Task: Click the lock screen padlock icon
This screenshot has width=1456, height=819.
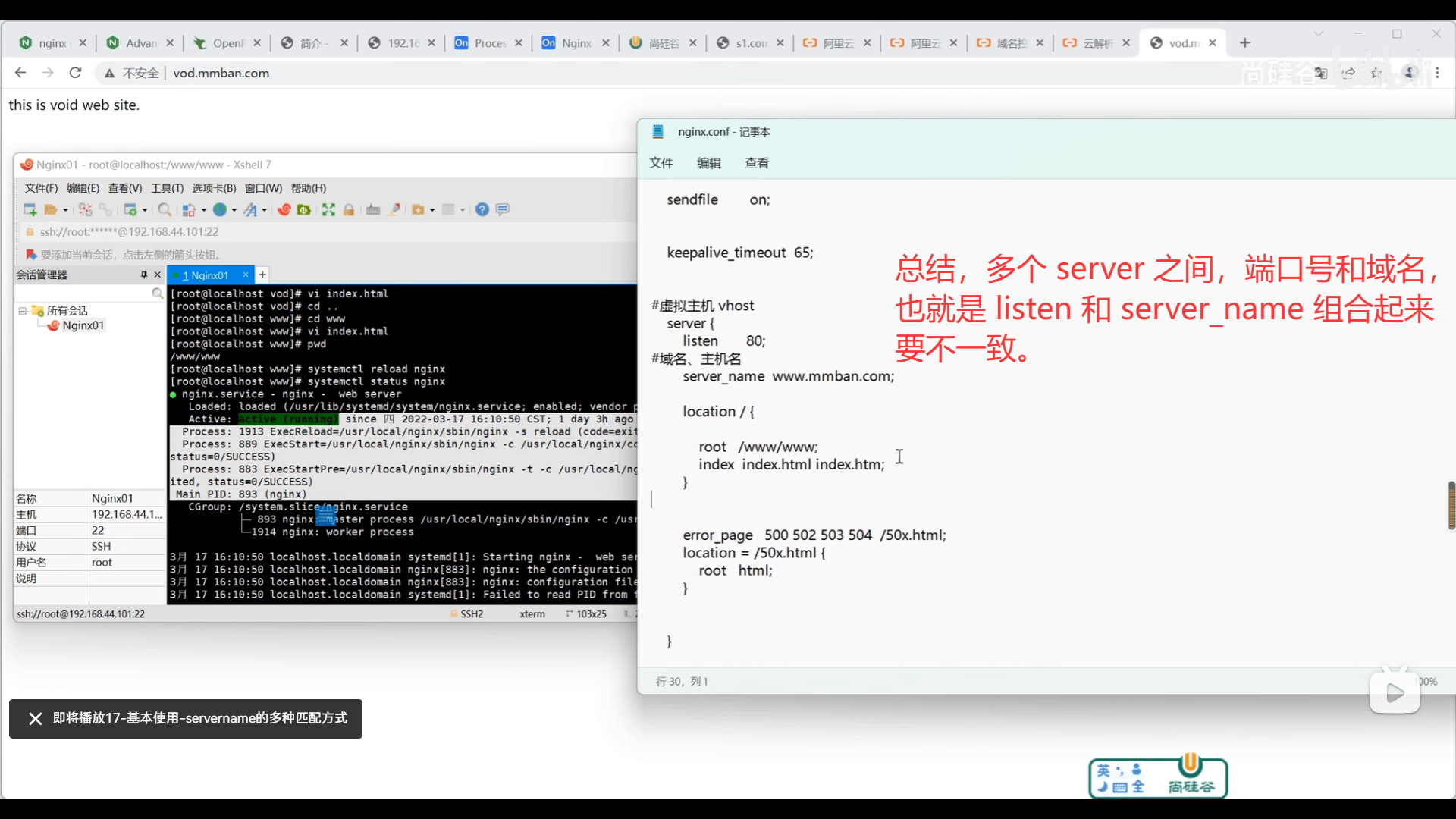Action: tap(349, 210)
